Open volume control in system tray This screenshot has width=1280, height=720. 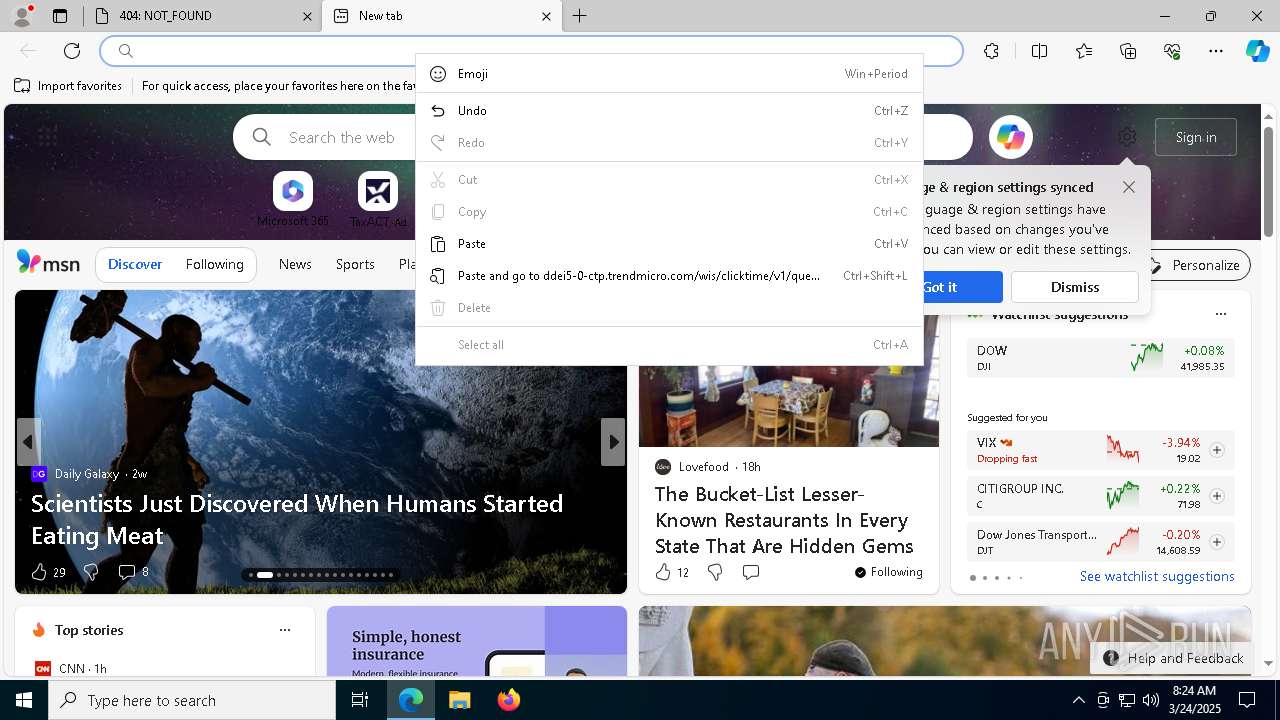pos(1150,700)
